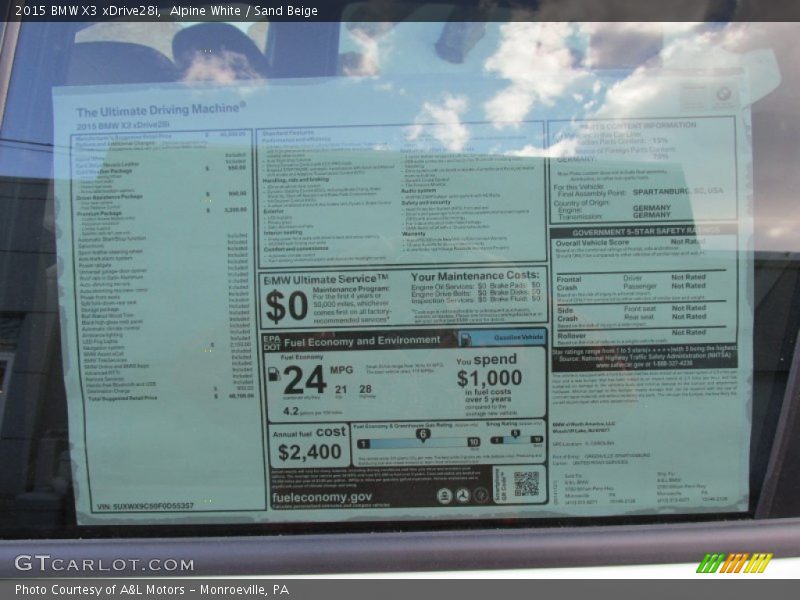The width and height of the screenshot is (800, 600).
Task: Click the middle agency seal beside fueleconomy.gov
Action: (x=463, y=495)
